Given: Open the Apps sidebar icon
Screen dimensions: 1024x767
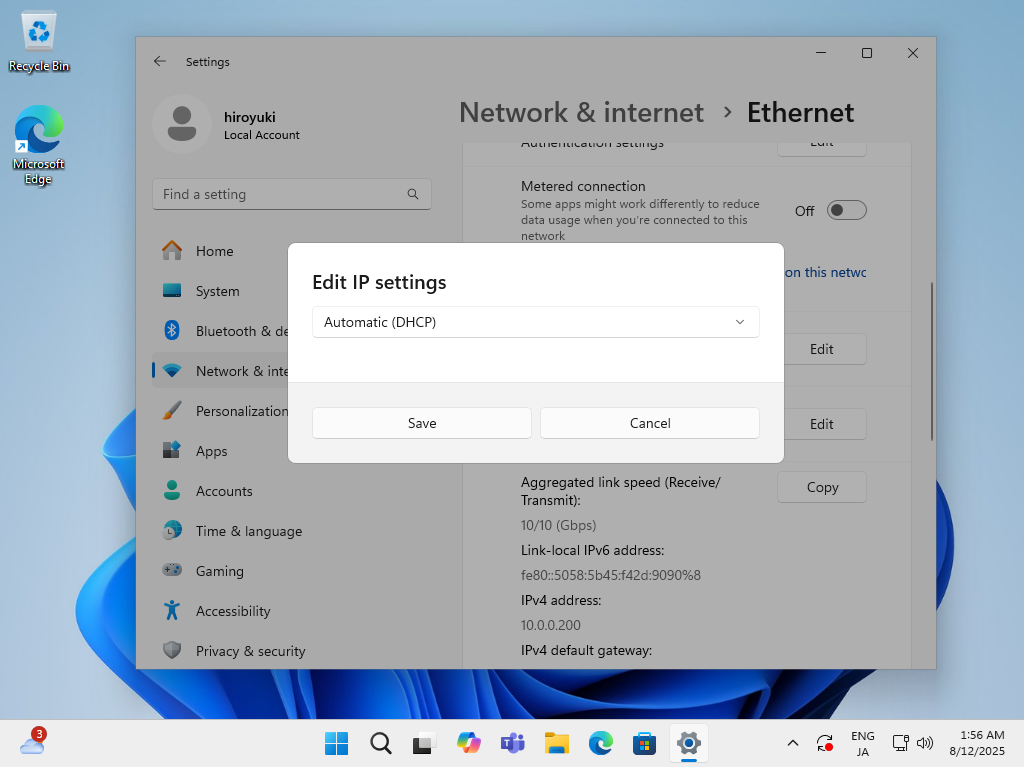Looking at the screenshot, I should click(x=172, y=451).
